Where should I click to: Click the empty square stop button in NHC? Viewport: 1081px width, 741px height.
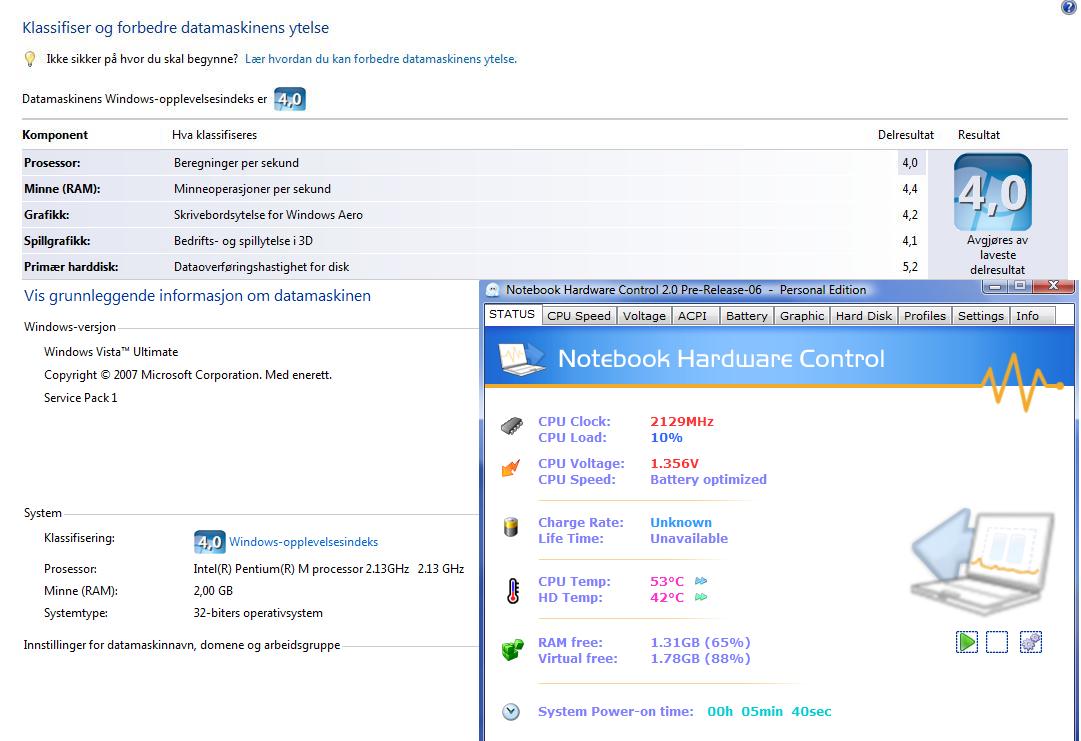pos(997,642)
